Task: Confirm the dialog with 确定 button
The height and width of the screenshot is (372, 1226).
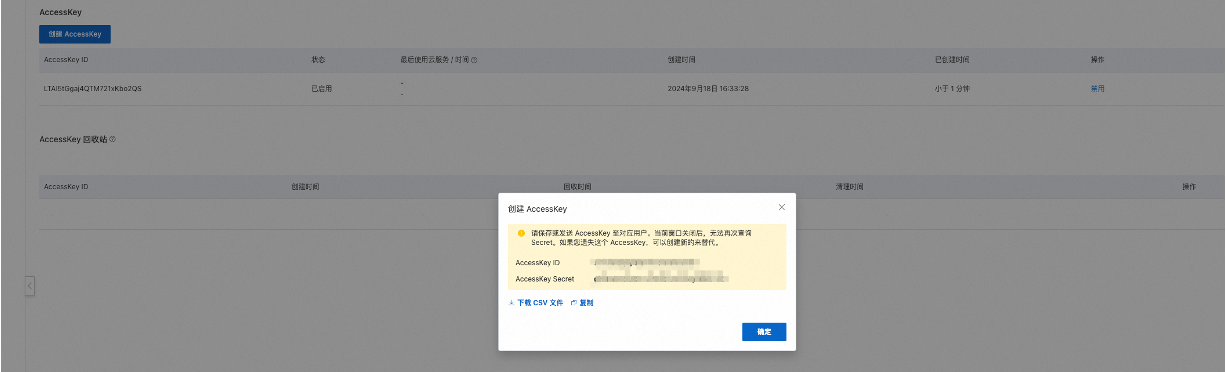Action: pos(764,331)
